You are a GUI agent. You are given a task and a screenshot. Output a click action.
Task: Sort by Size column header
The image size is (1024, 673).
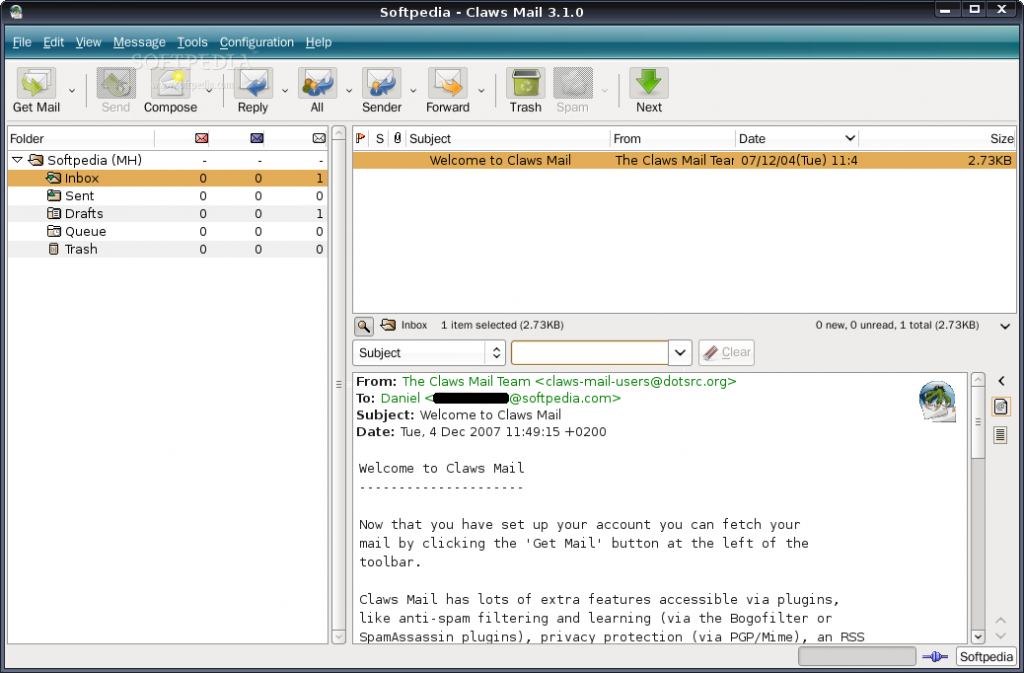coord(937,138)
